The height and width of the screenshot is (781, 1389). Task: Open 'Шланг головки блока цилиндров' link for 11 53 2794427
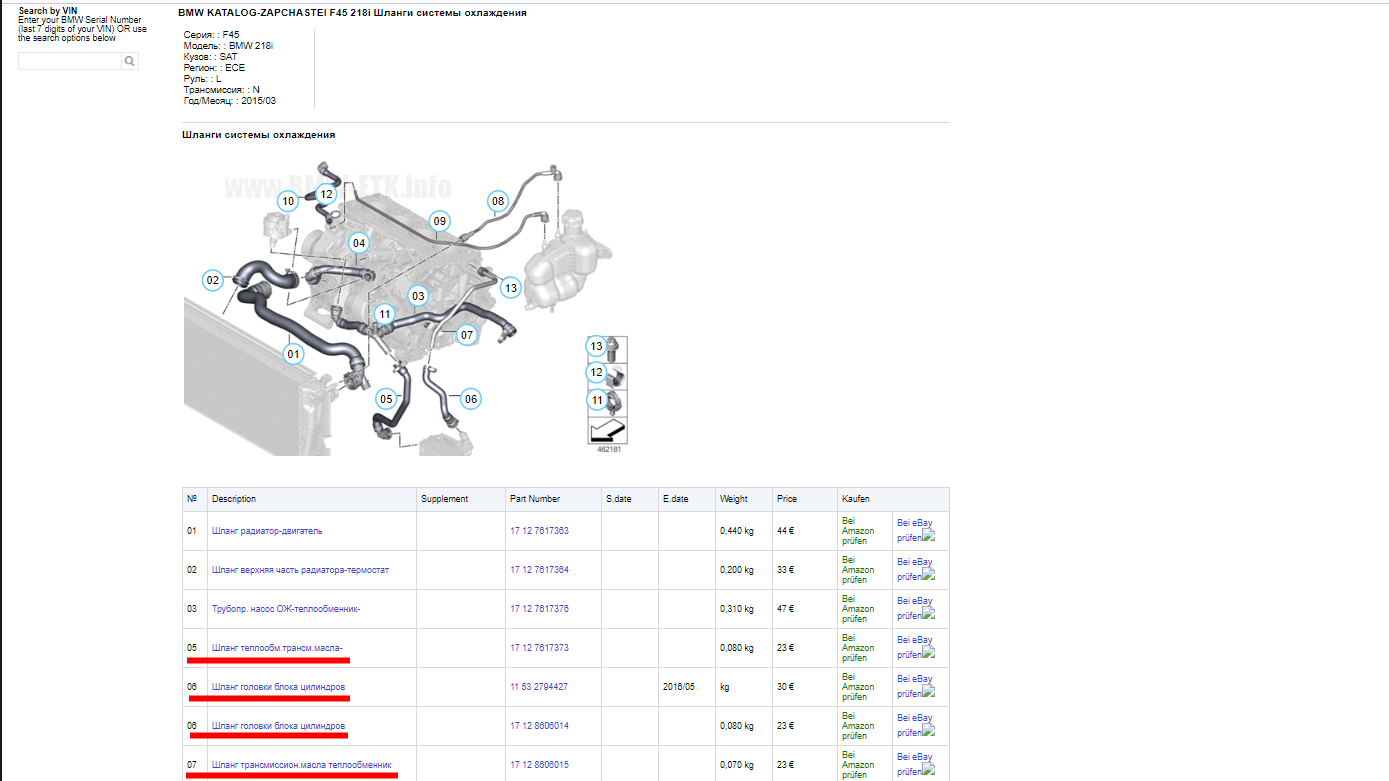pyautogui.click(x=278, y=687)
